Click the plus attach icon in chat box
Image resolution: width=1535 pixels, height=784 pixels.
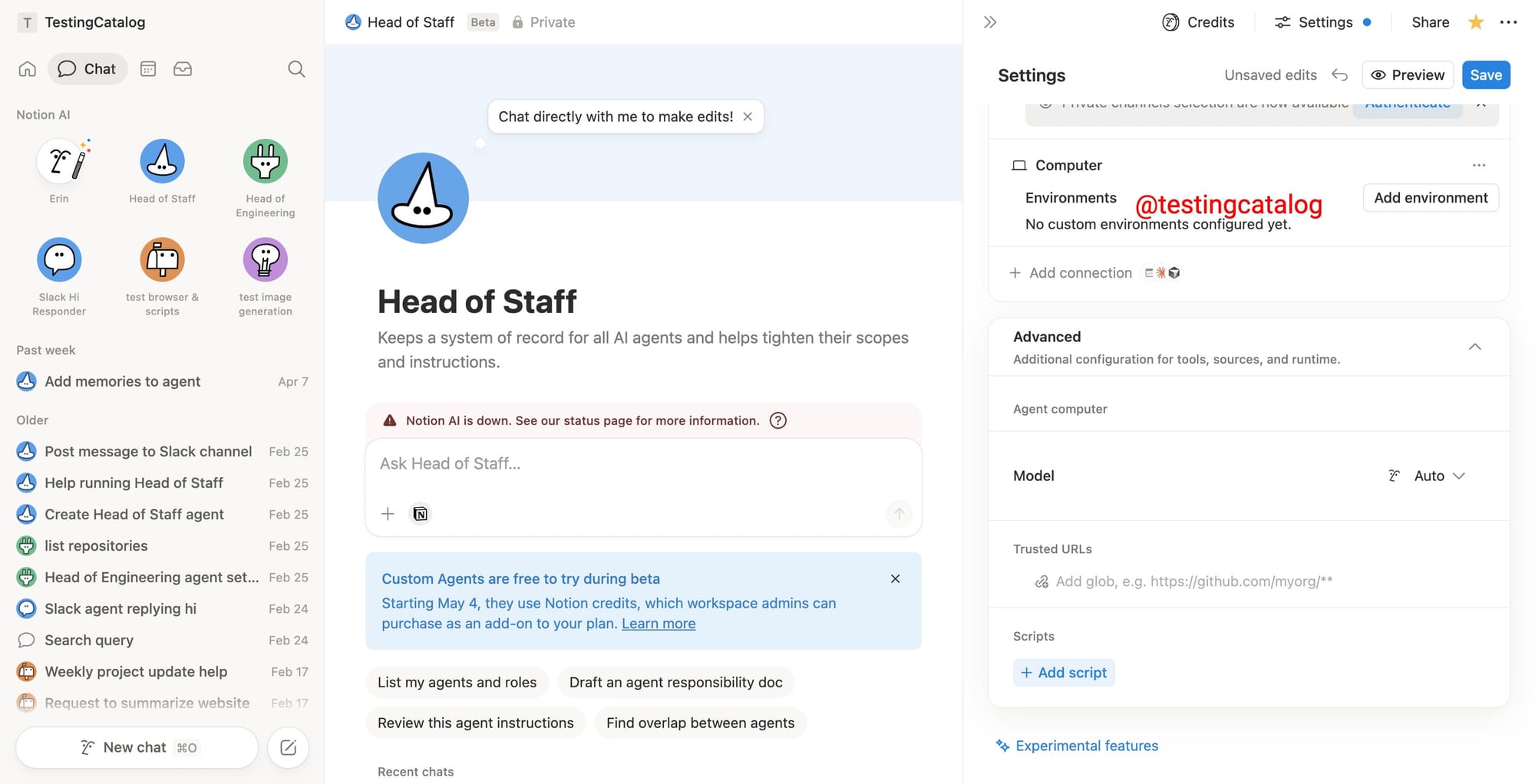coord(388,514)
